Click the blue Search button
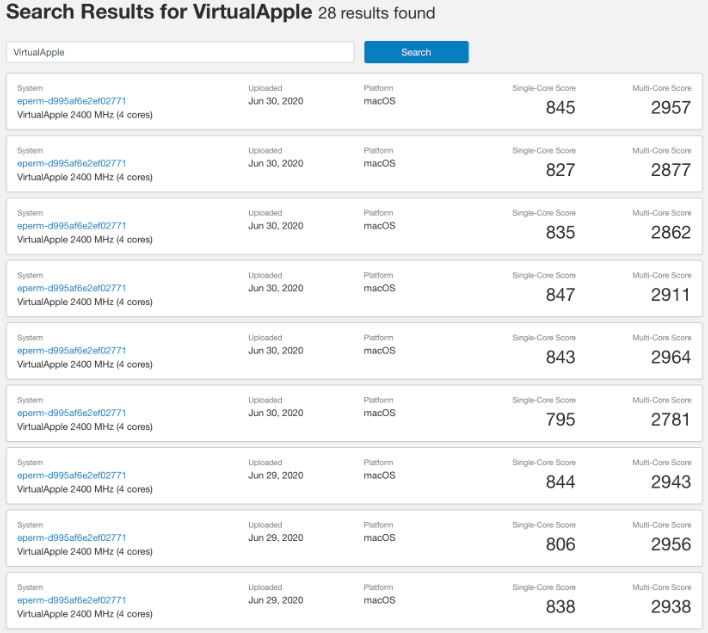708x633 pixels. (416, 52)
